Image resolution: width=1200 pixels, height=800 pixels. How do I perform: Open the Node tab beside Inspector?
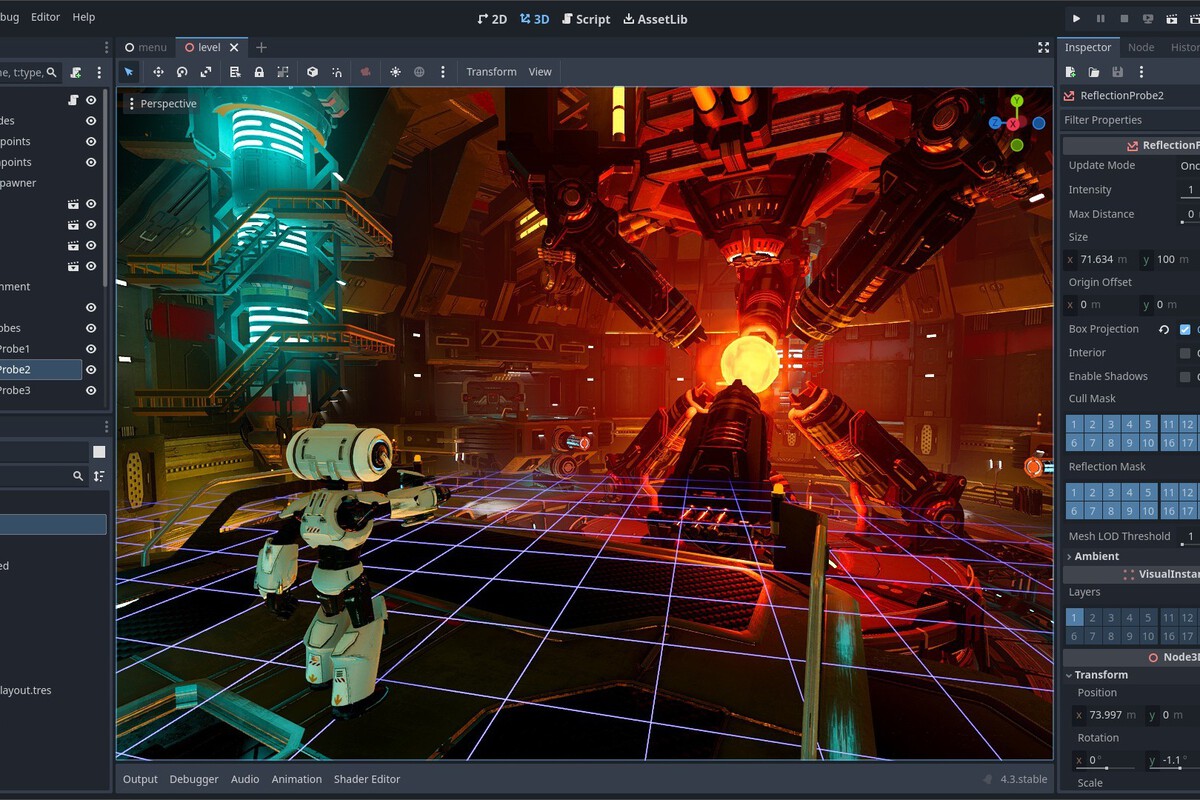tap(1140, 47)
